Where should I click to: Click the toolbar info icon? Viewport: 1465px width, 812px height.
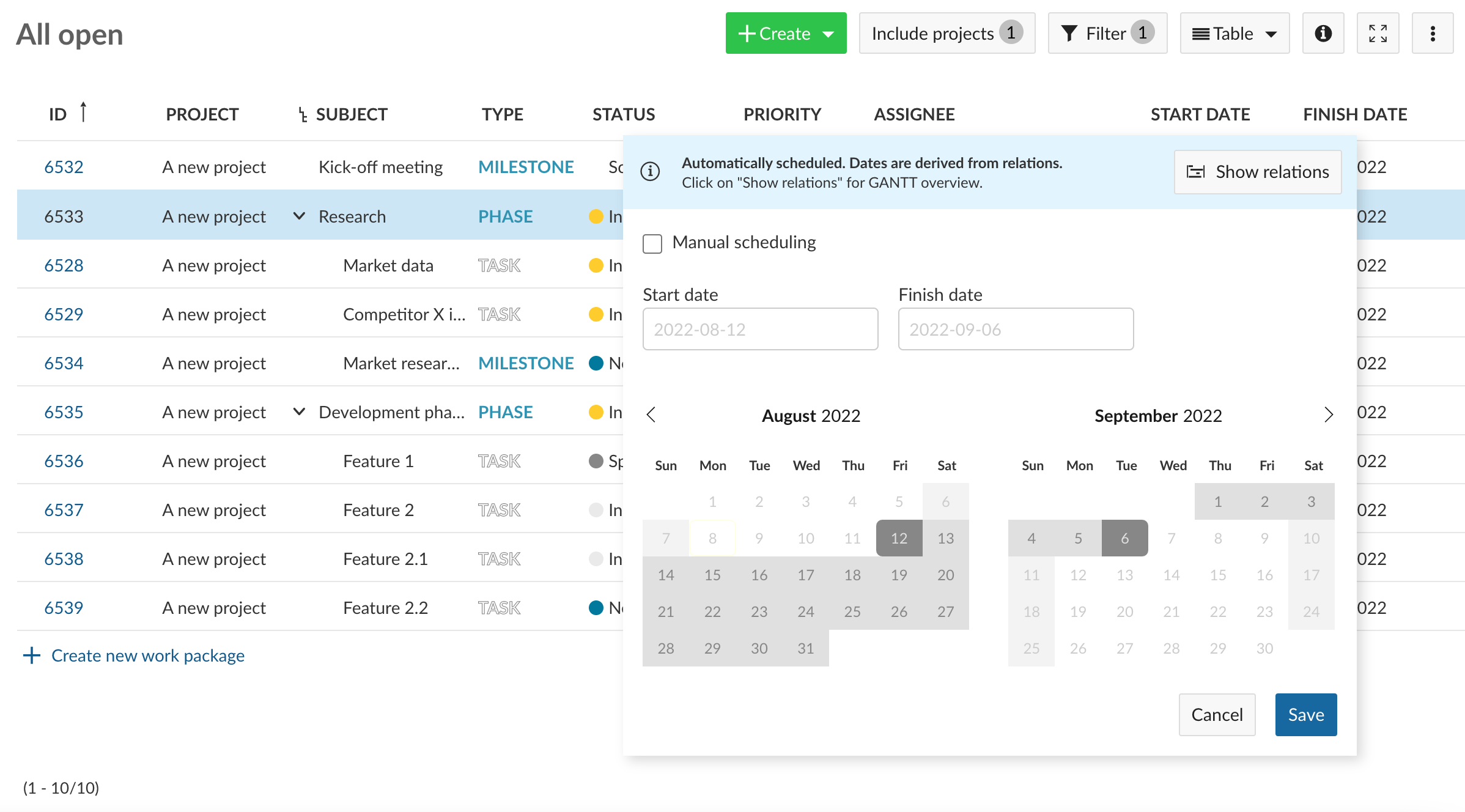[1323, 33]
